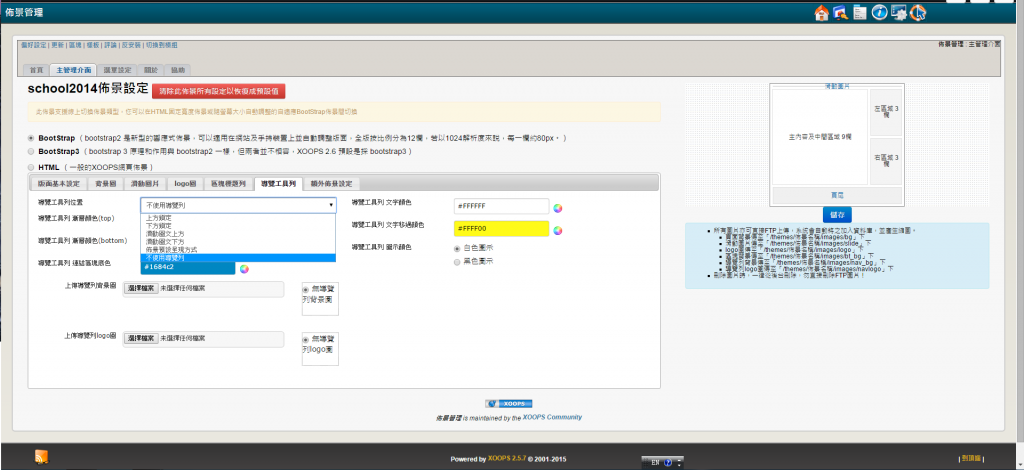
Task: Click the orange RSS feed icon
Action: coord(41,457)
